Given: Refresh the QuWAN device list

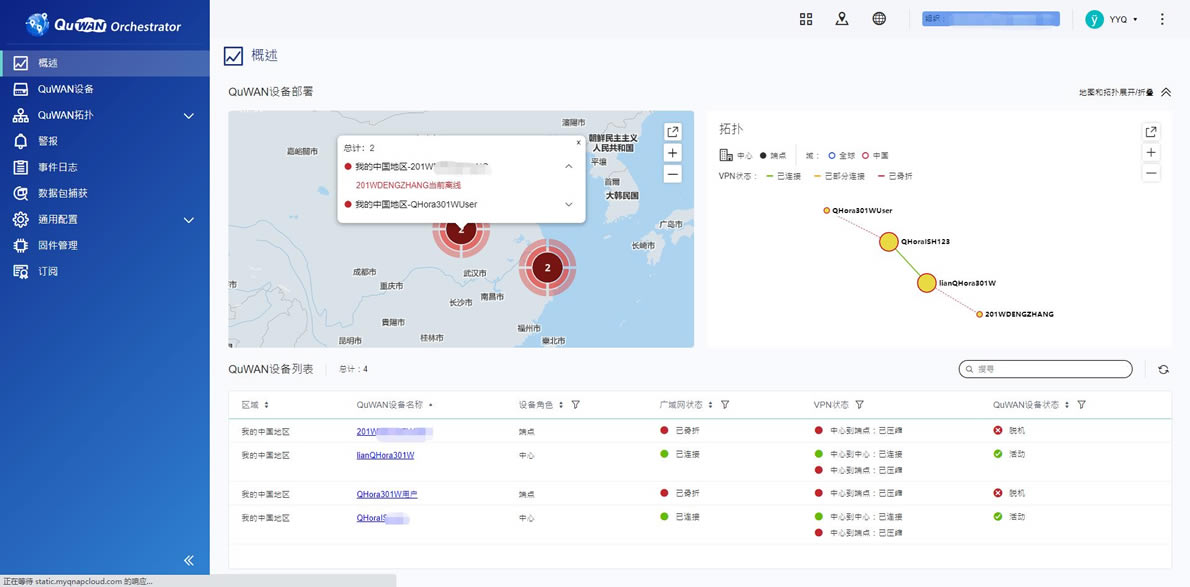Looking at the screenshot, I should coord(1163,369).
